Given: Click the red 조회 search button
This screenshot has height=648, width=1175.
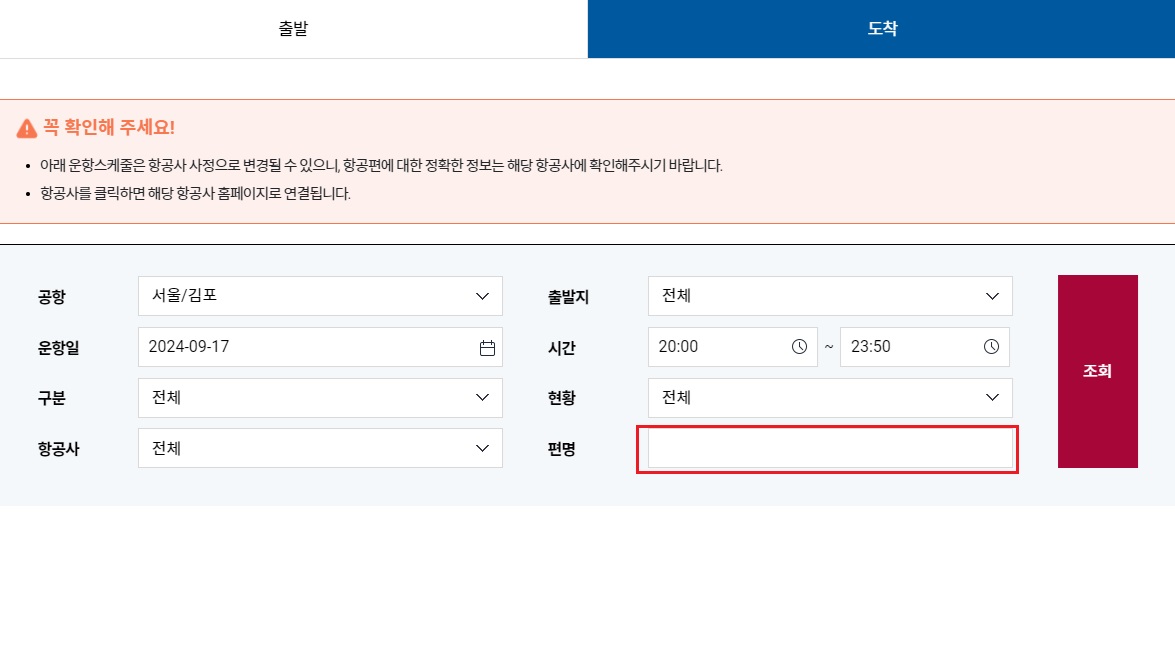Looking at the screenshot, I should (x=1098, y=371).
